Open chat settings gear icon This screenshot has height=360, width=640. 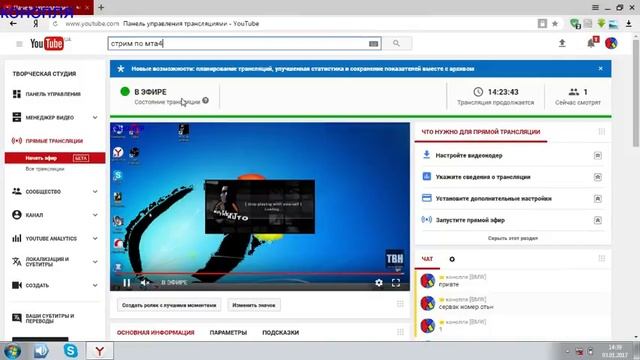(x=452, y=259)
